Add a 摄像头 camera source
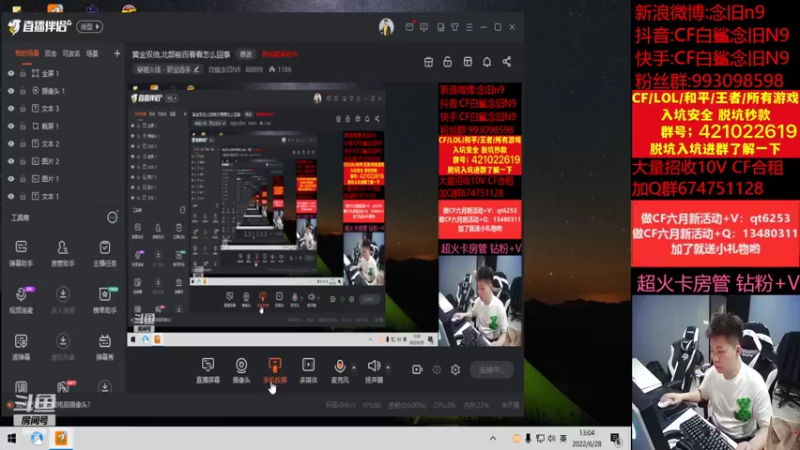This screenshot has width=800, height=450. (241, 370)
